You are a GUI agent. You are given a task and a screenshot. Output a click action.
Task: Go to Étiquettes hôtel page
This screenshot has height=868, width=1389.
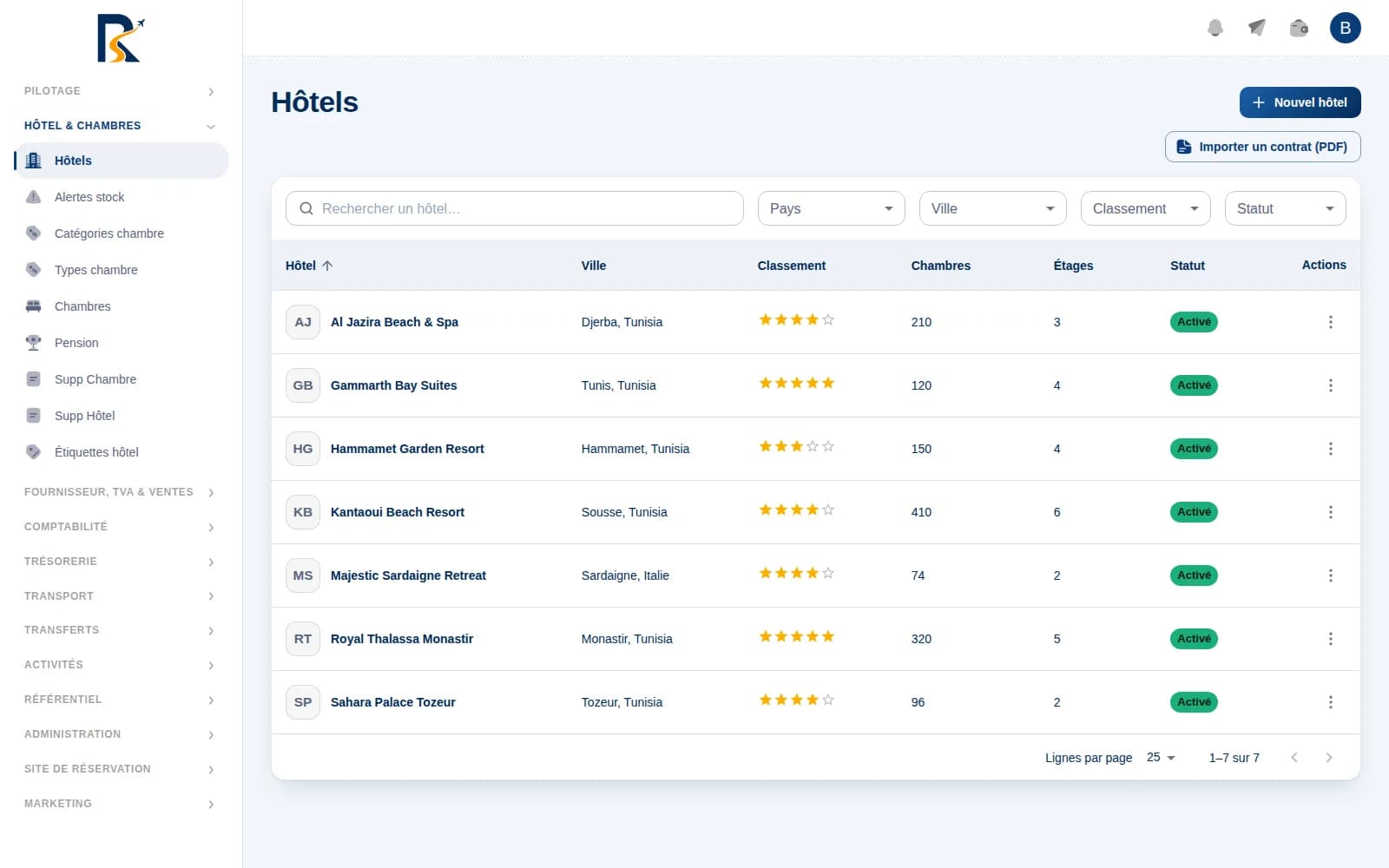[x=122, y=452]
